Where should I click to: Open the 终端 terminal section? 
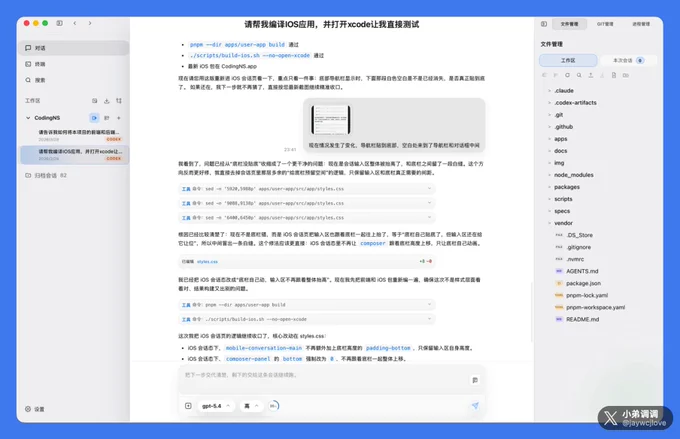(x=75, y=64)
